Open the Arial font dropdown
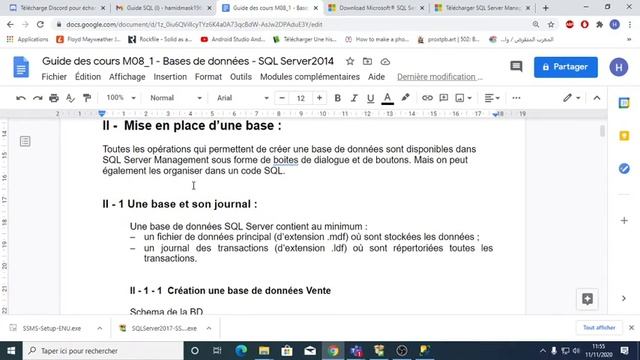The image size is (640, 360). pyautogui.click(x=242, y=98)
